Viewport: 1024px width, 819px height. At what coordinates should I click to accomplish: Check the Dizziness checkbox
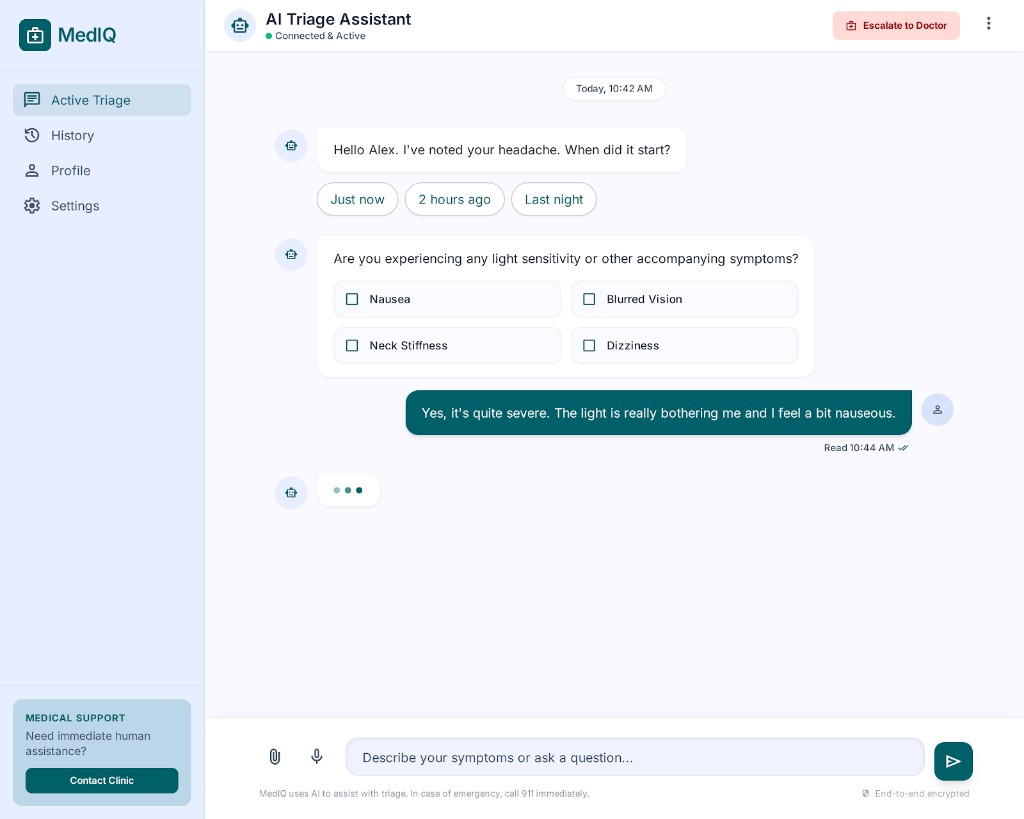(x=589, y=345)
